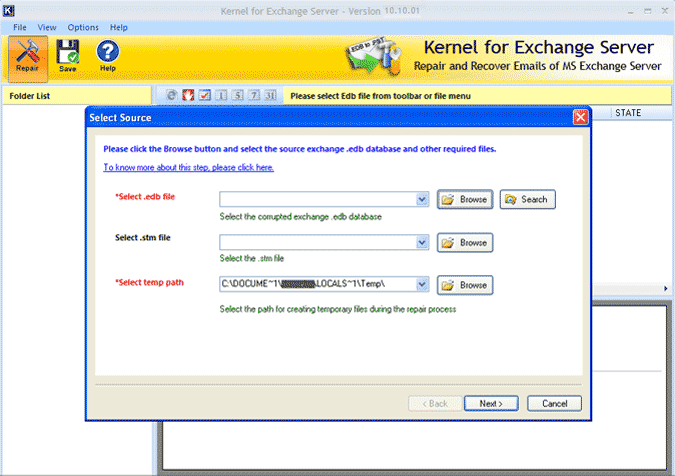Screen dimensions: 675x476
Task: Click the Folder List panel header
Action: 77,96
